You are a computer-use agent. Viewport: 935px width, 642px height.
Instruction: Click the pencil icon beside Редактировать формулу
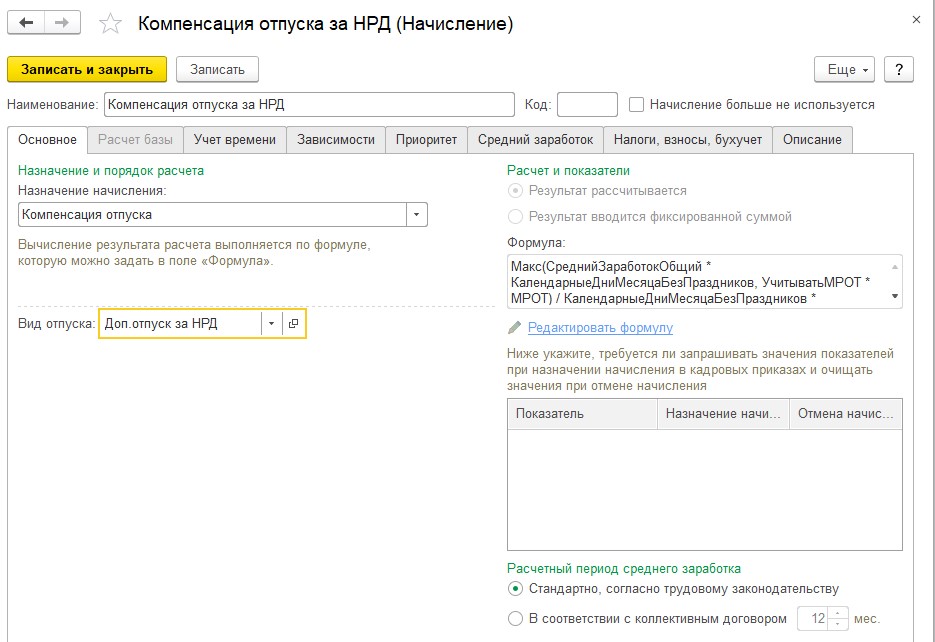tap(514, 328)
